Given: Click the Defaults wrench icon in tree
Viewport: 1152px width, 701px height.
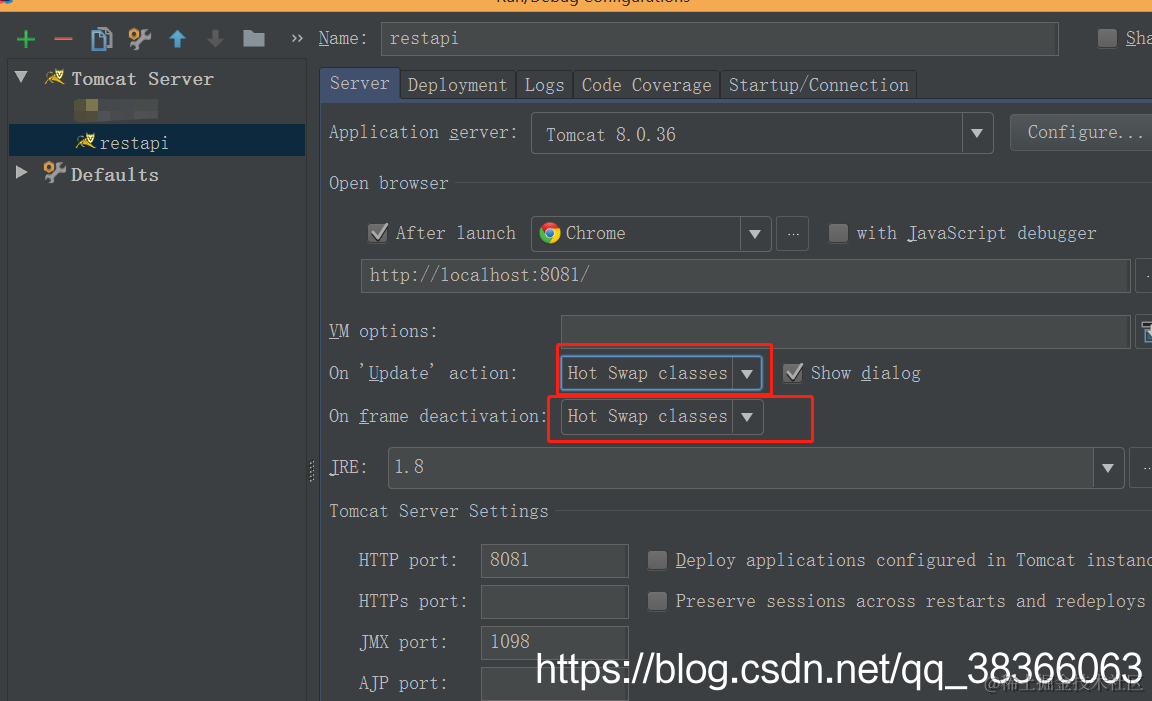Looking at the screenshot, I should point(54,173).
